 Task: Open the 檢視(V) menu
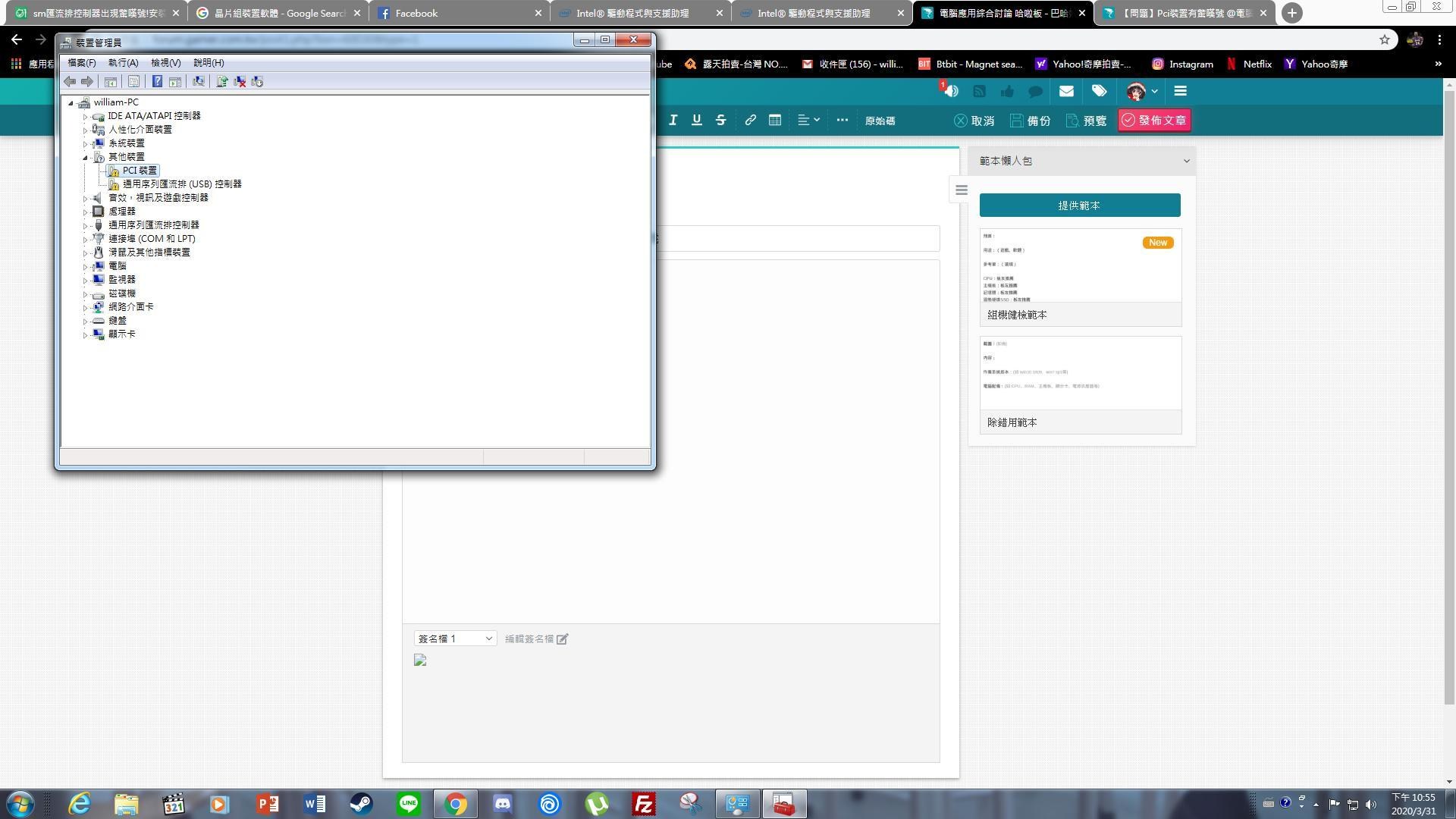point(165,63)
